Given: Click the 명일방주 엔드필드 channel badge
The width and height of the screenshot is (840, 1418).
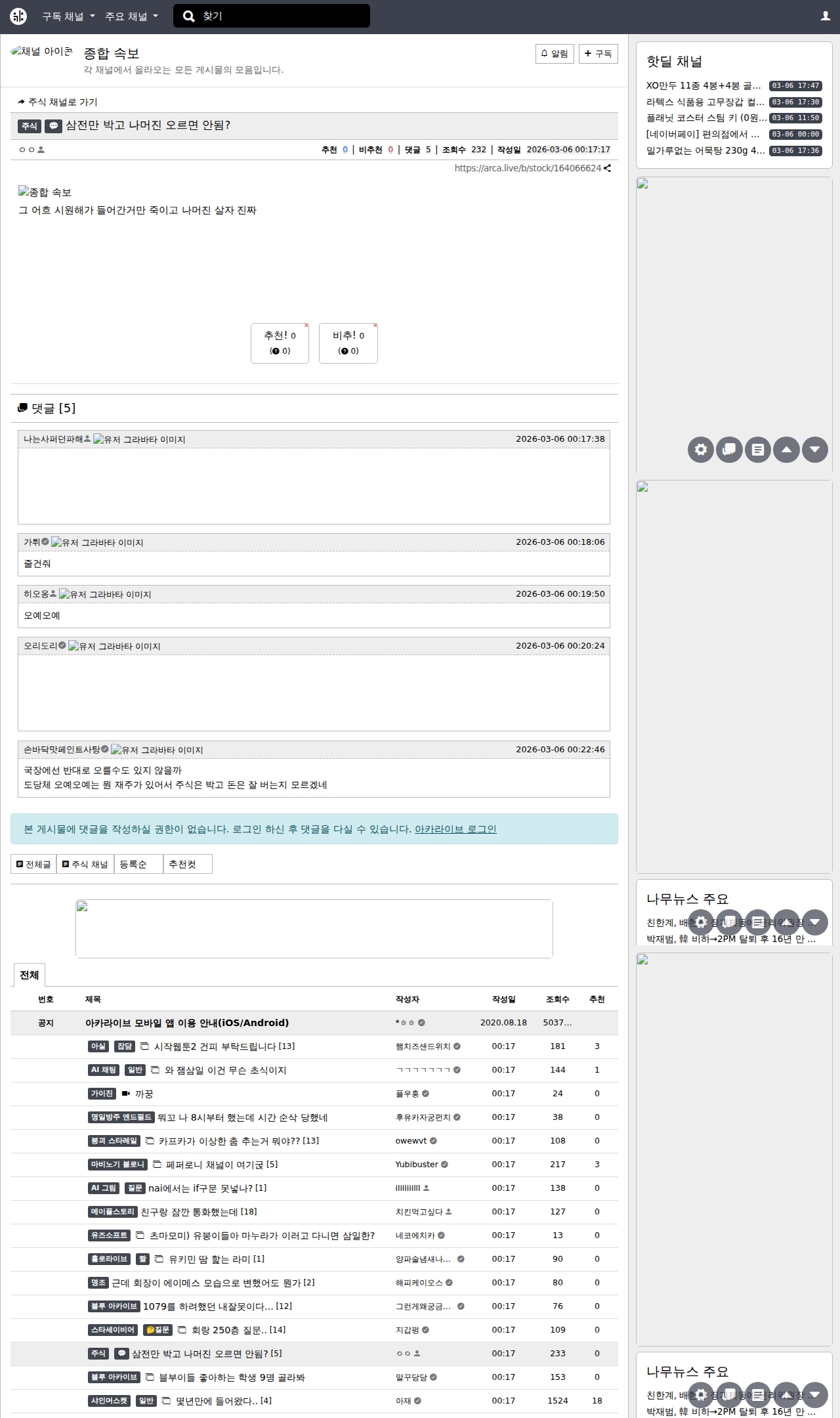Looking at the screenshot, I should (x=121, y=1117).
